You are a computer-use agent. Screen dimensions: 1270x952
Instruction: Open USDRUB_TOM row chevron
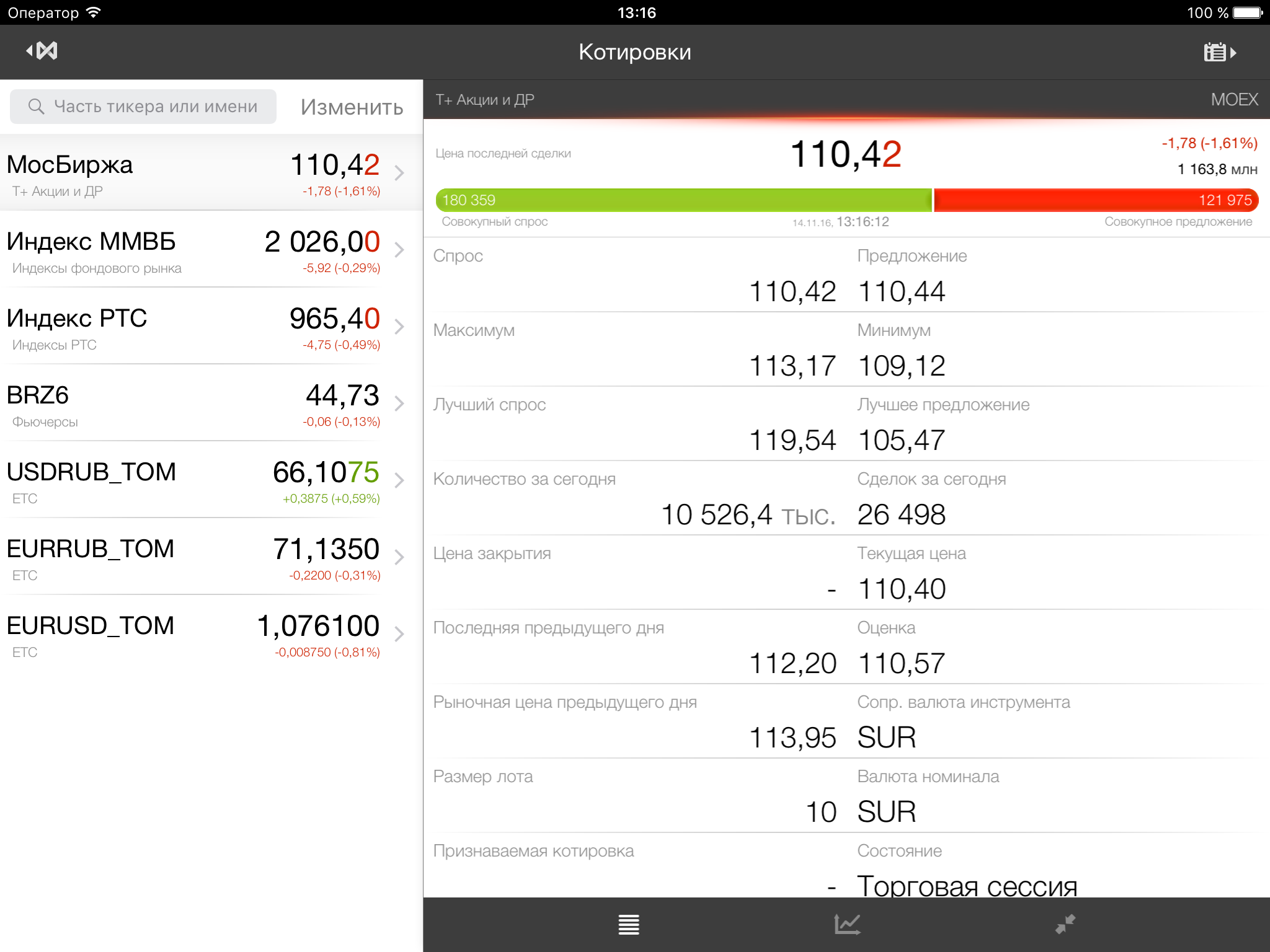click(x=399, y=480)
